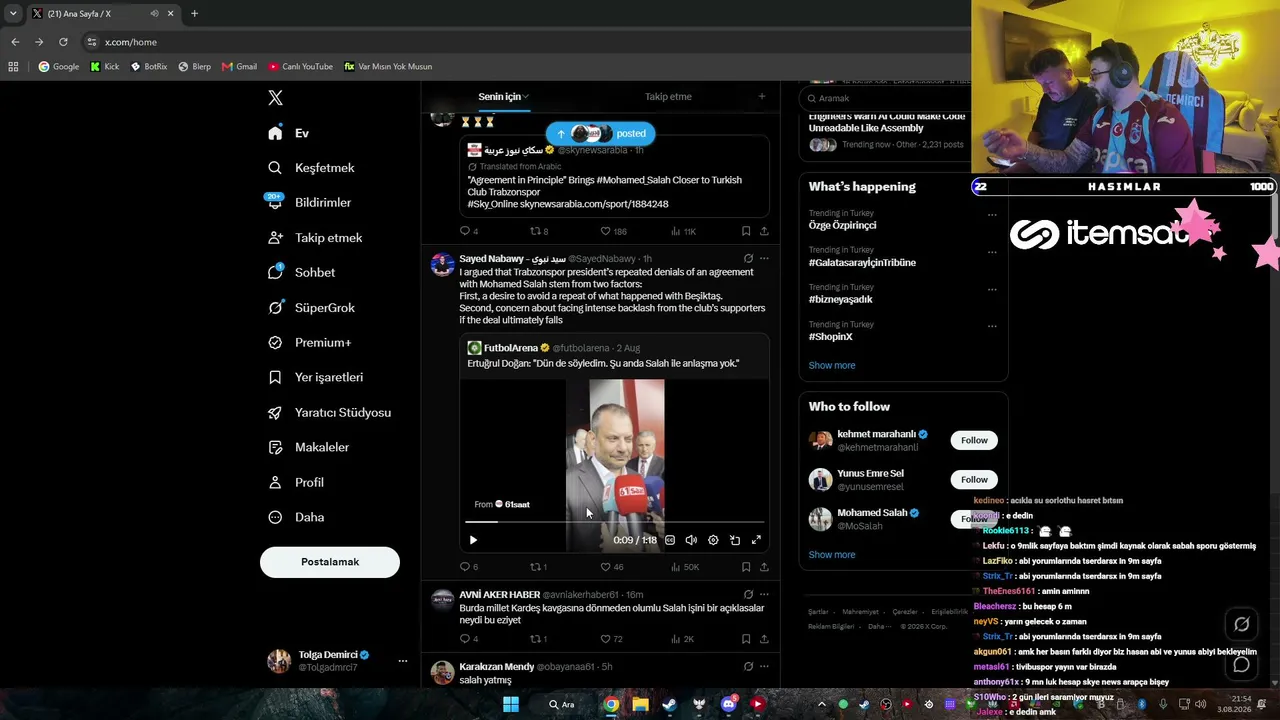
Task: Open options for #GalatasarayİçinTribüne trend
Action: point(992,252)
